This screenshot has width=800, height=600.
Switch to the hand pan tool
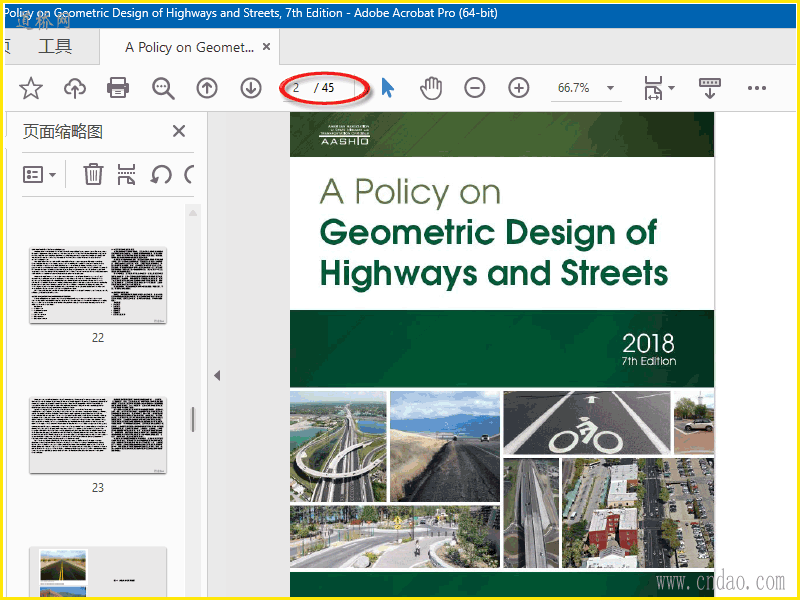coord(431,88)
